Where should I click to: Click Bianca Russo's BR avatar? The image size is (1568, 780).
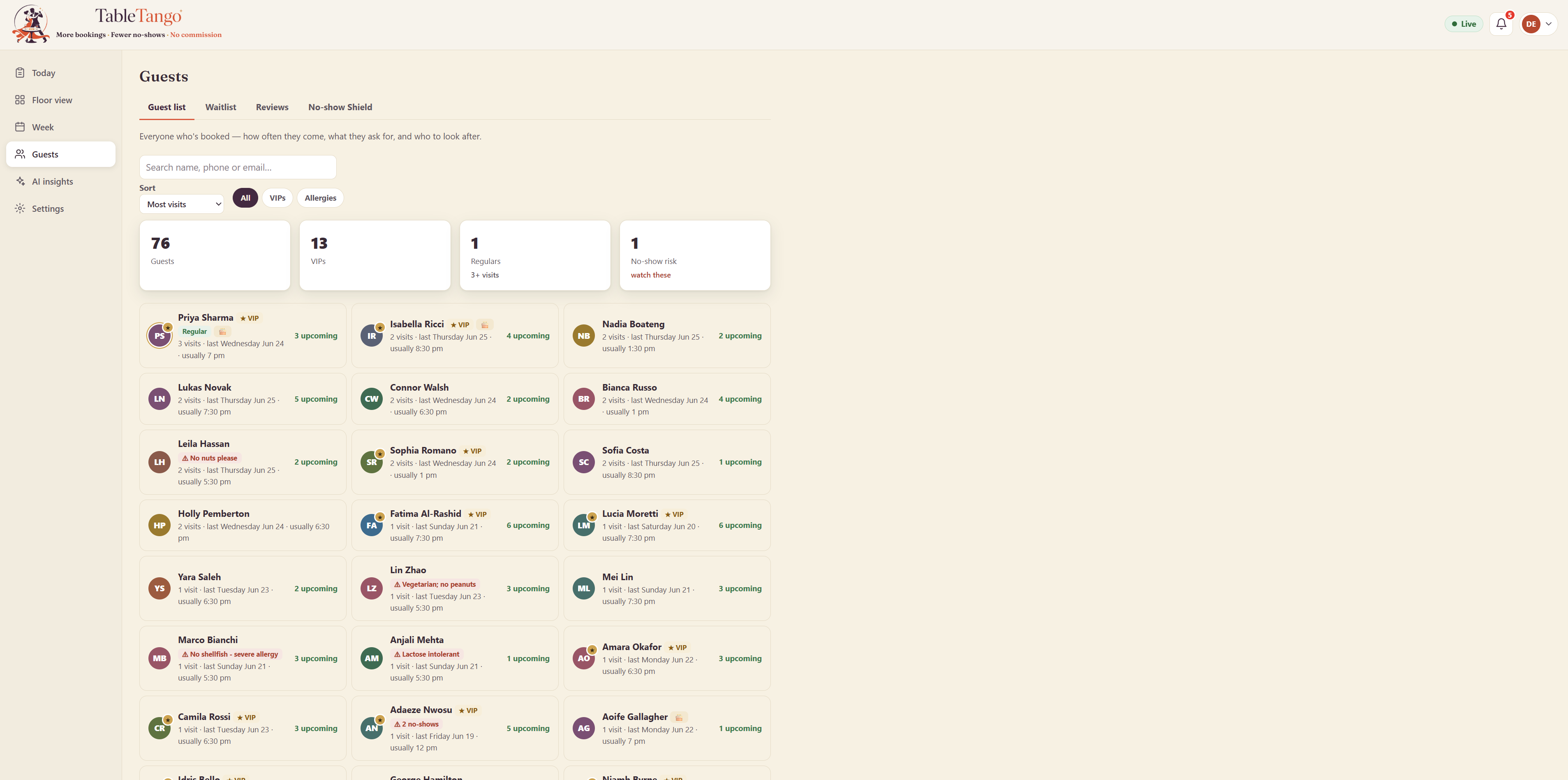pyautogui.click(x=584, y=399)
